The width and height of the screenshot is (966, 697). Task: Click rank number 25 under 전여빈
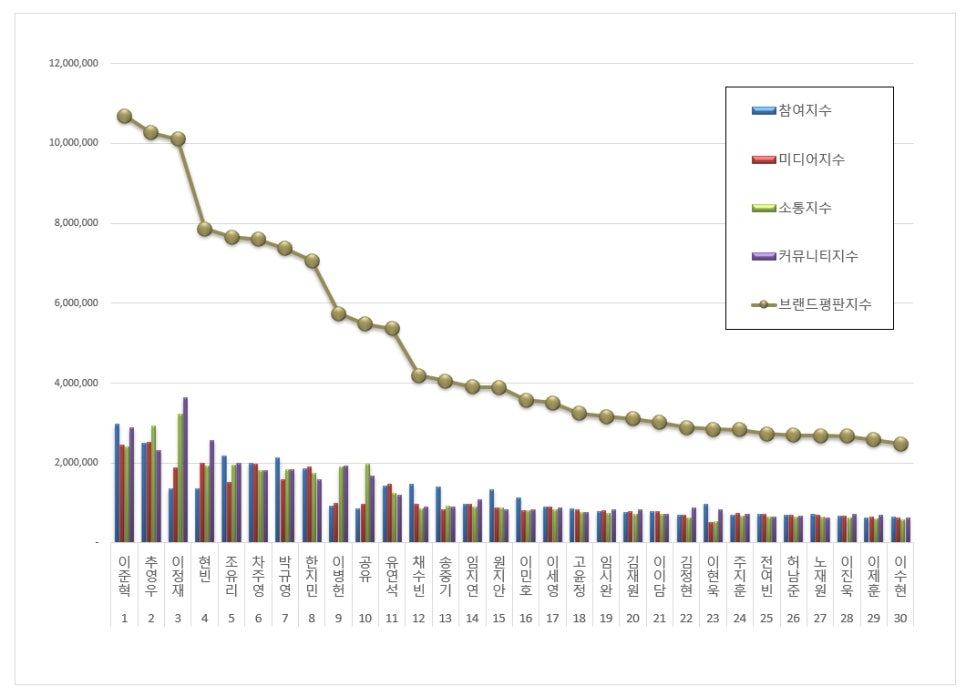click(766, 618)
